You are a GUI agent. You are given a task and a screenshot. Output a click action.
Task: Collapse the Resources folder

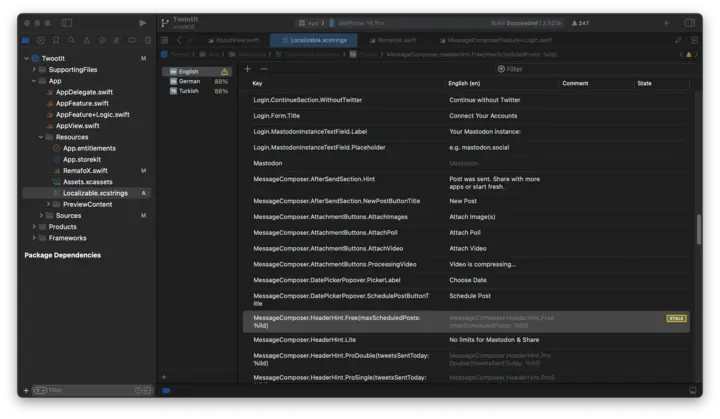click(x=41, y=137)
